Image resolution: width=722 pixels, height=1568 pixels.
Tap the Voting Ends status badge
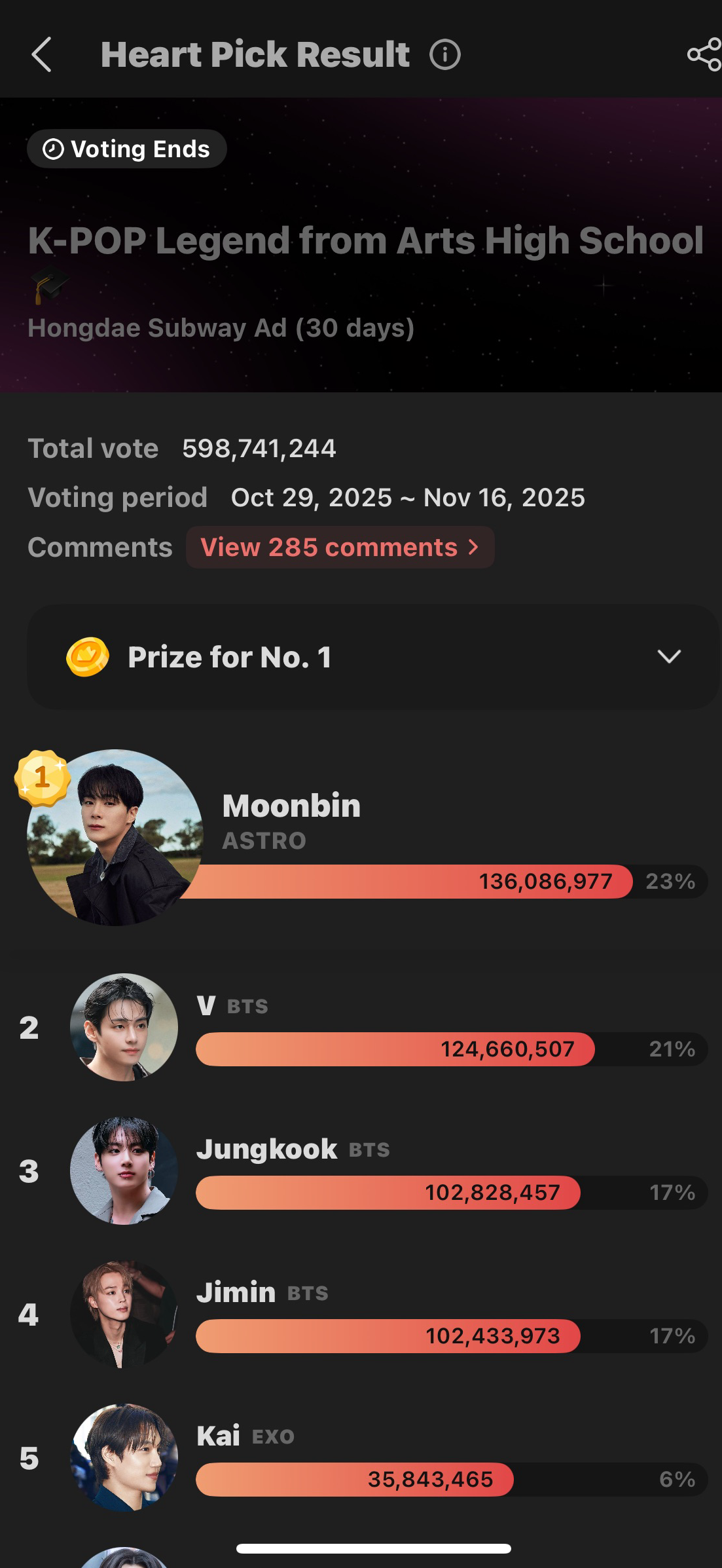coord(127,149)
